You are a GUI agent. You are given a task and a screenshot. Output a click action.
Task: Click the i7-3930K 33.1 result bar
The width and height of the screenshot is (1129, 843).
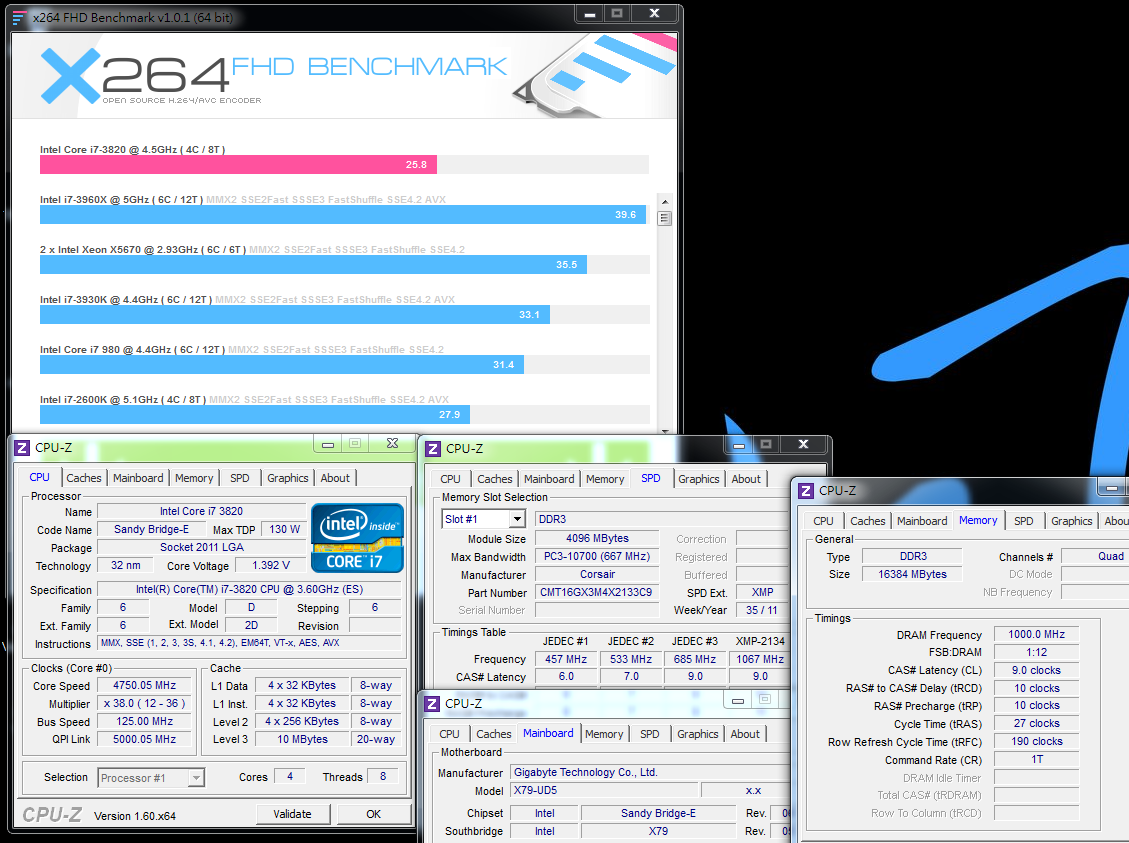point(295,315)
